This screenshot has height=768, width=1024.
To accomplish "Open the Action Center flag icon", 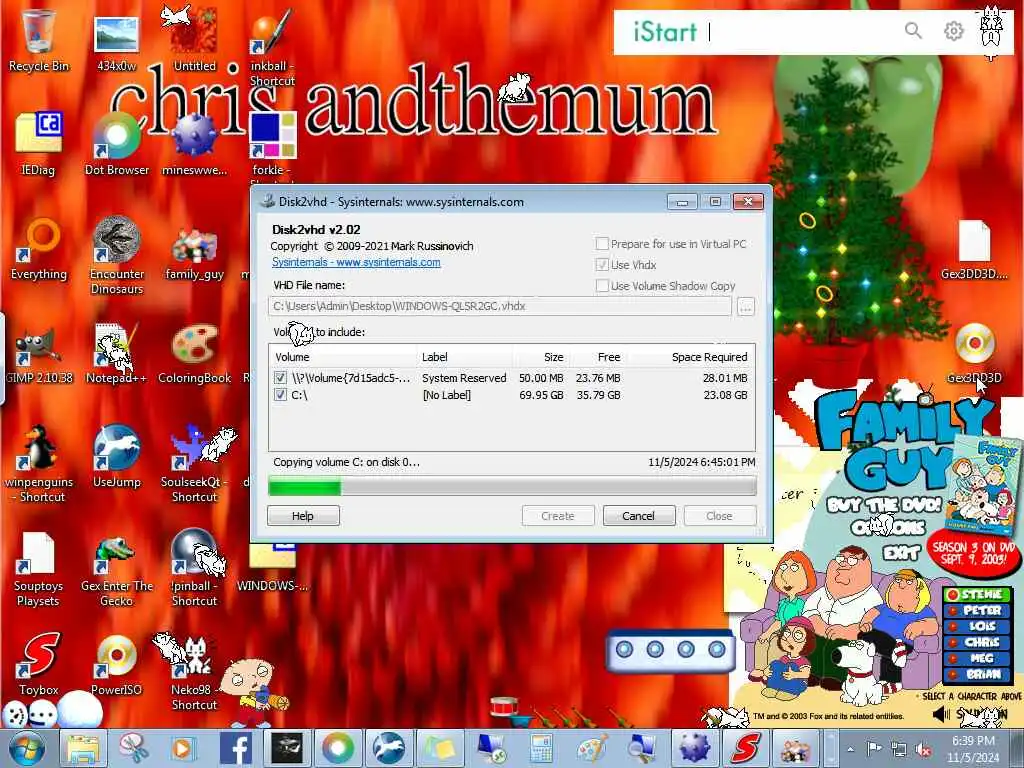I will coord(874,749).
